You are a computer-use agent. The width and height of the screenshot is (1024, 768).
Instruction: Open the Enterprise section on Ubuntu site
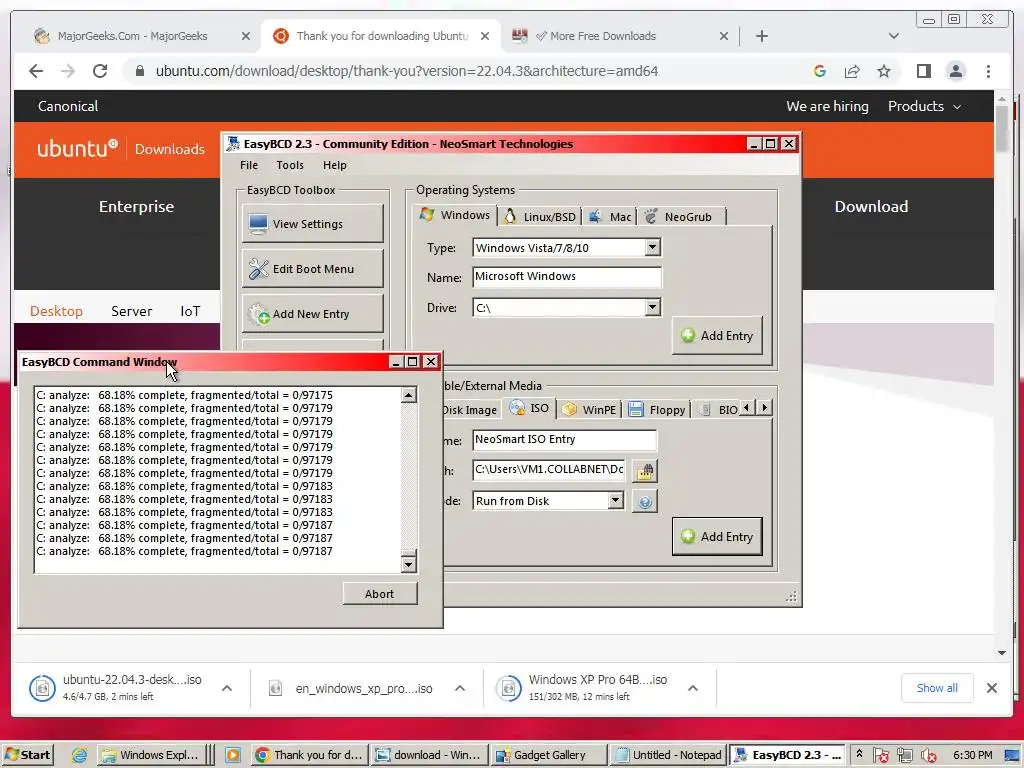pos(136,206)
